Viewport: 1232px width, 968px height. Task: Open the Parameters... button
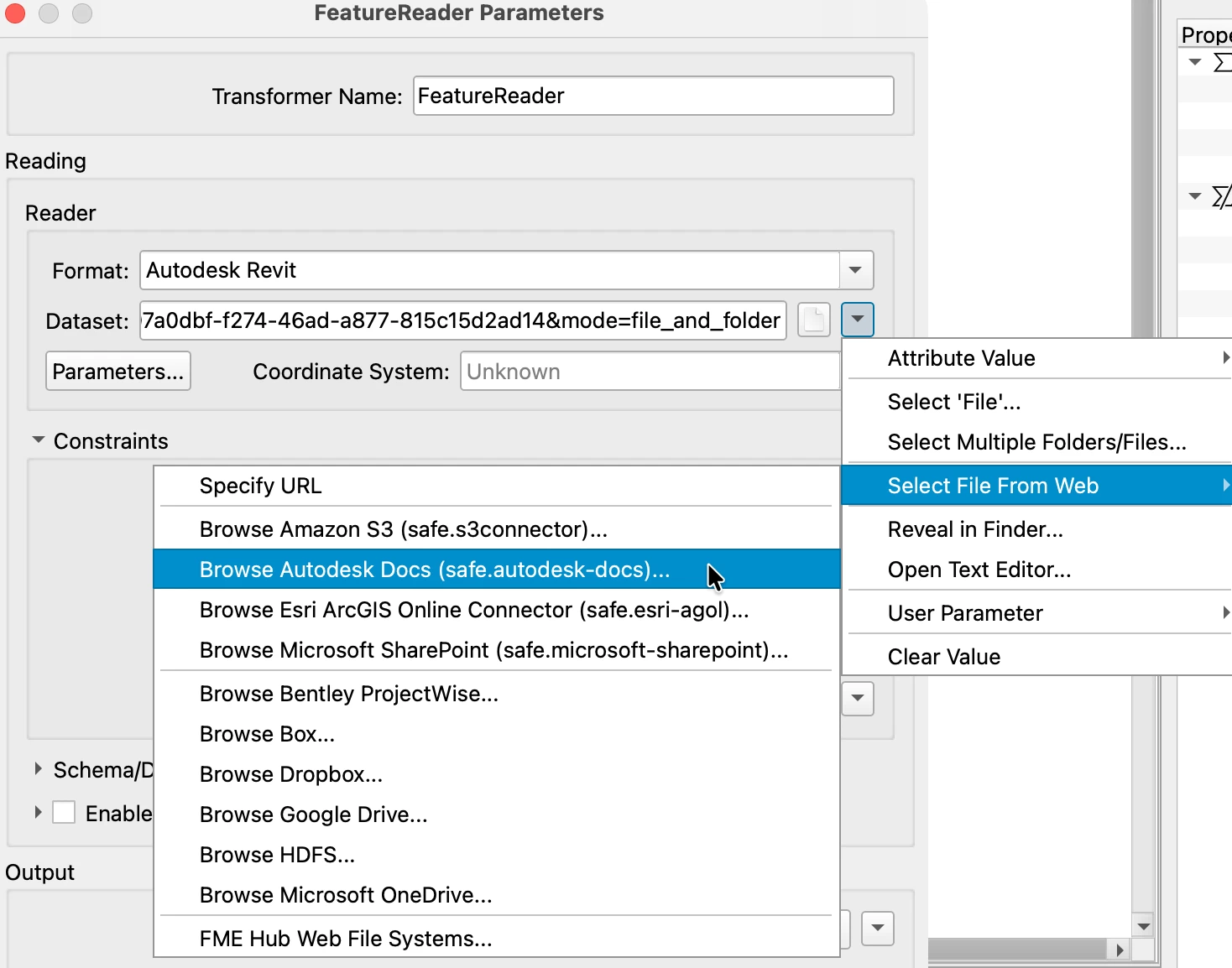pyautogui.click(x=118, y=371)
